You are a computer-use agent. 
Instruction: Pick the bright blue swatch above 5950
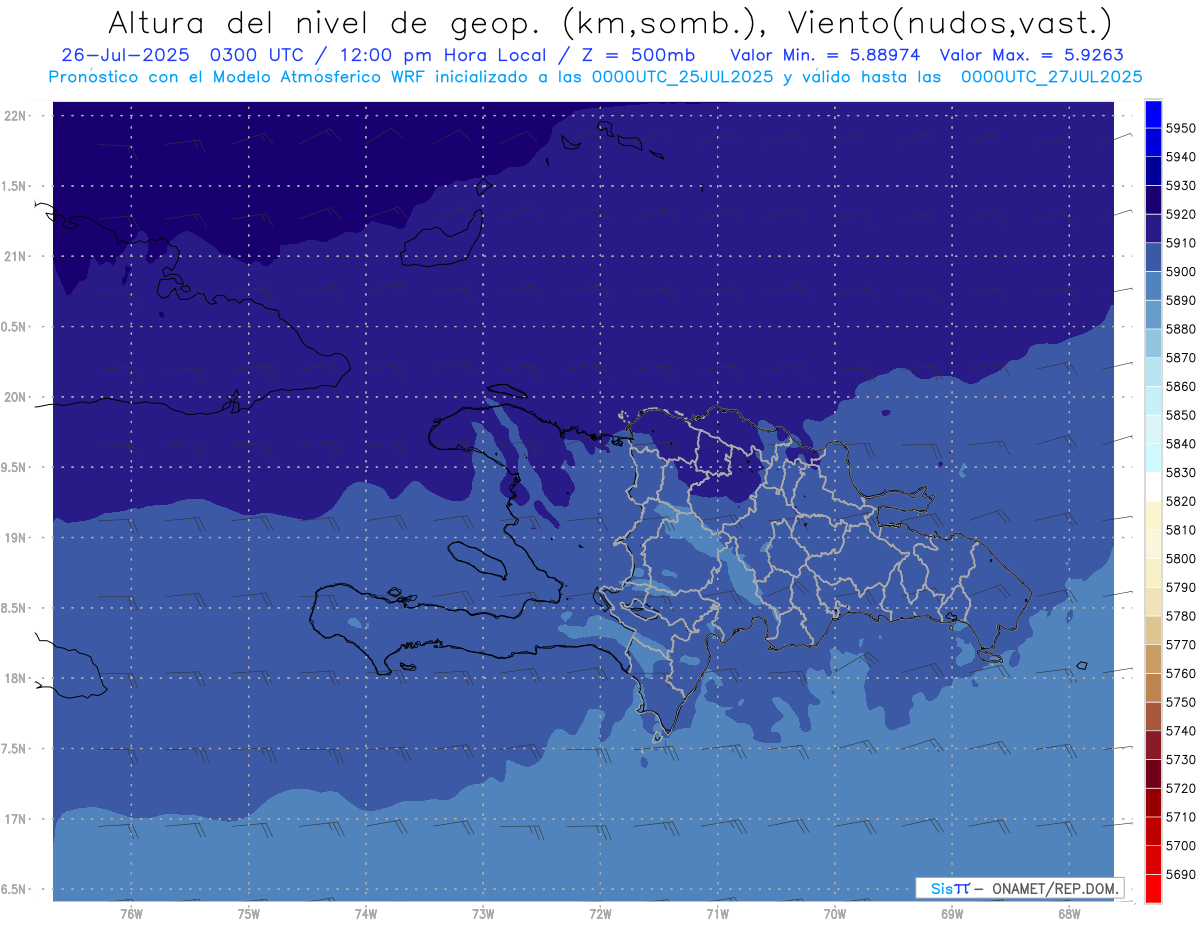tap(1152, 114)
